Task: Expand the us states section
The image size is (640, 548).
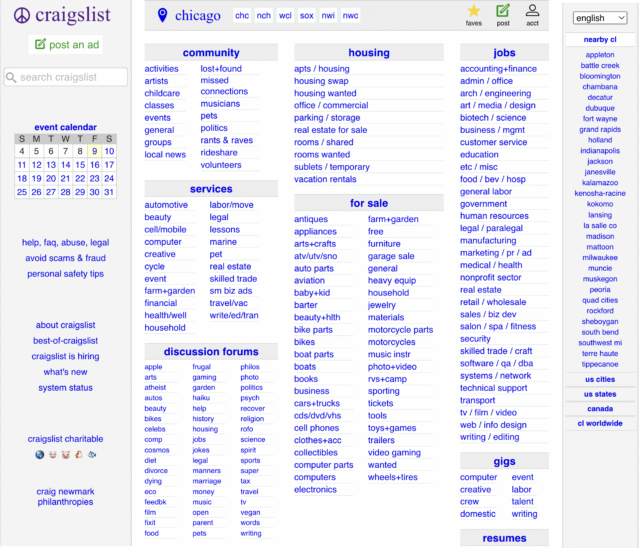Action: (x=600, y=394)
